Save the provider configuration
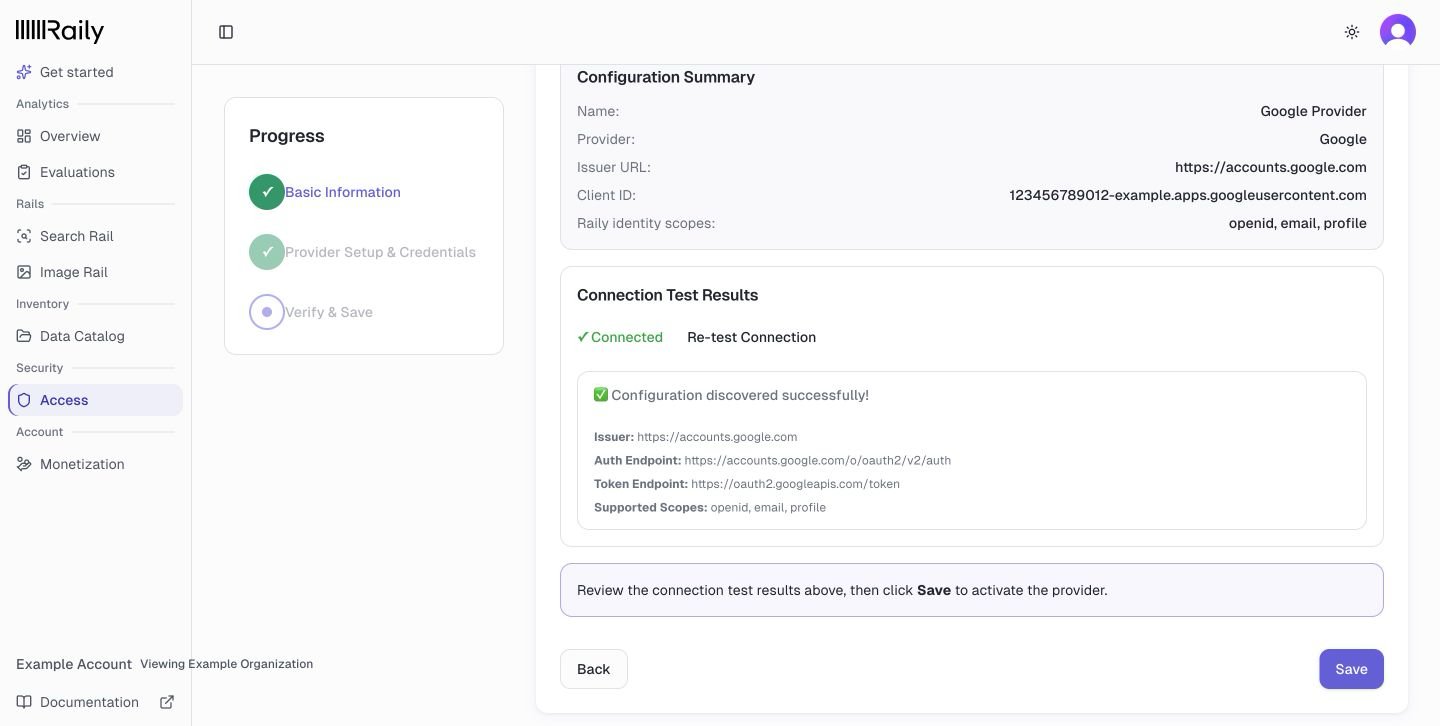Image resolution: width=1440 pixels, height=726 pixels. 1351,669
